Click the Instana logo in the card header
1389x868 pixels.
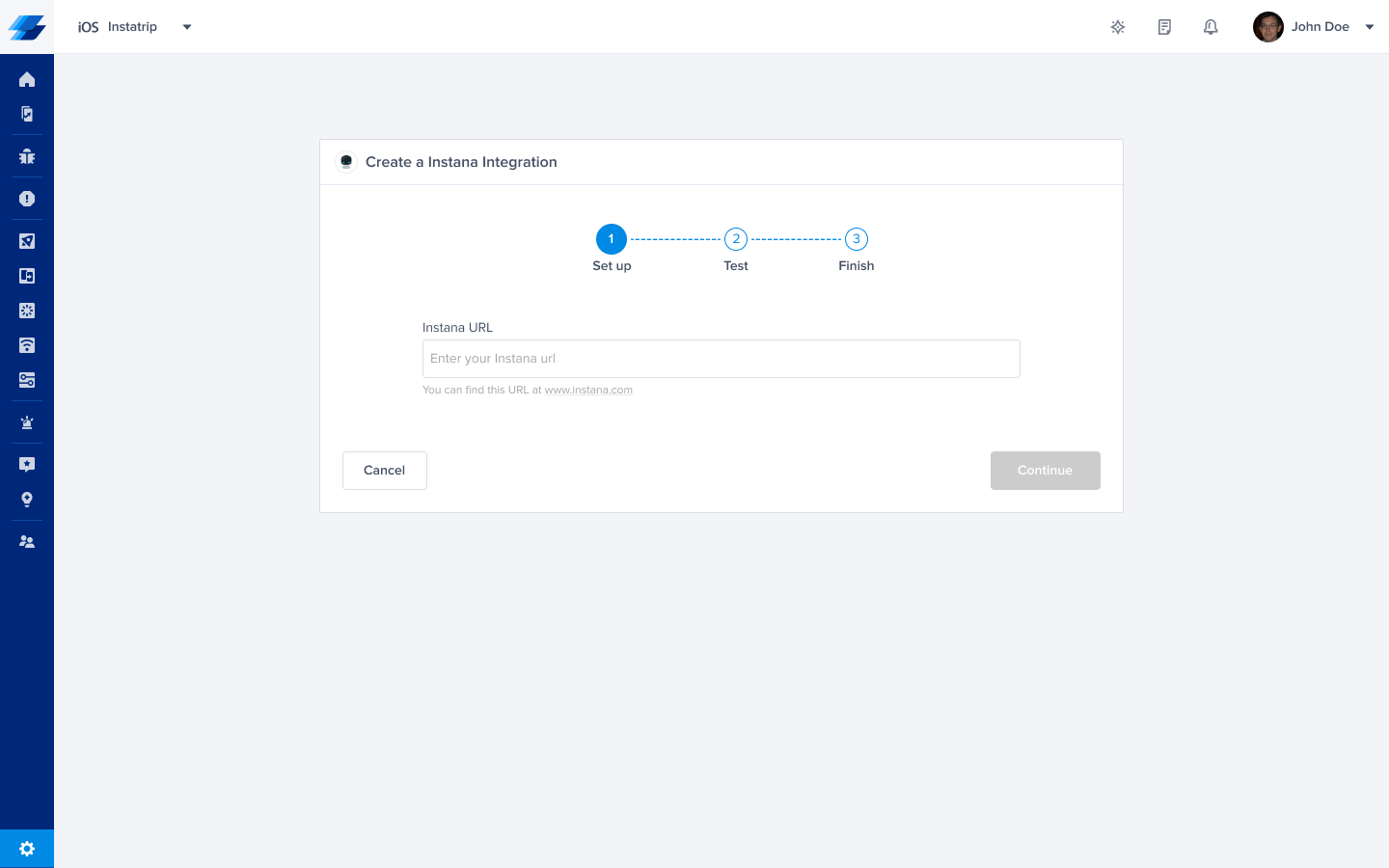[x=346, y=162]
